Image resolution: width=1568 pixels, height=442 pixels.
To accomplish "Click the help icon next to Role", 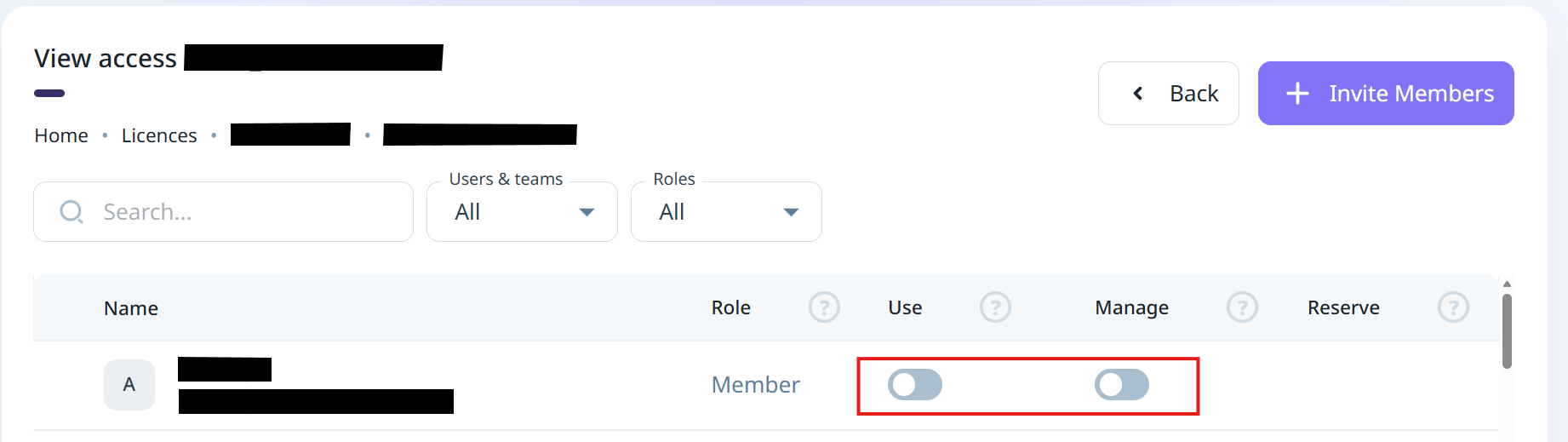I will click(824, 307).
